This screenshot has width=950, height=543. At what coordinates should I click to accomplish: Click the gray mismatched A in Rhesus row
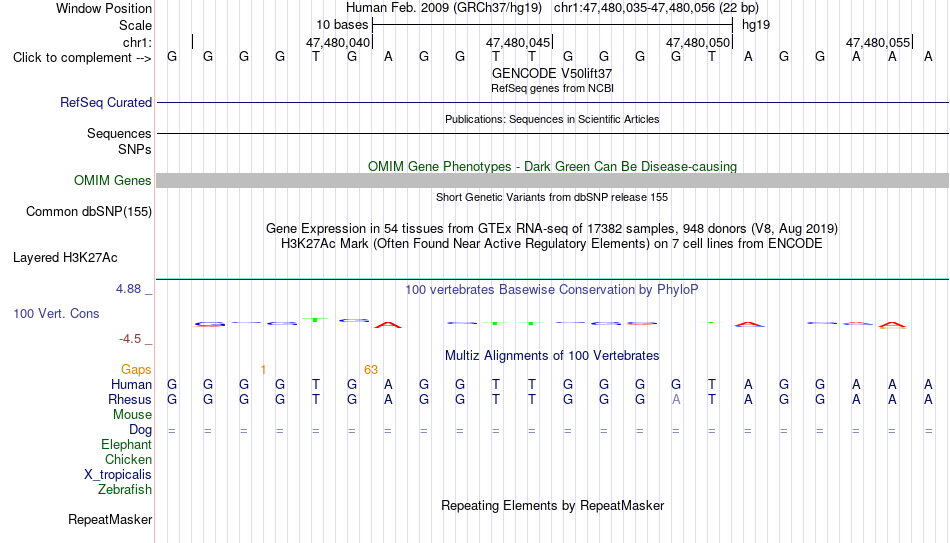676,400
